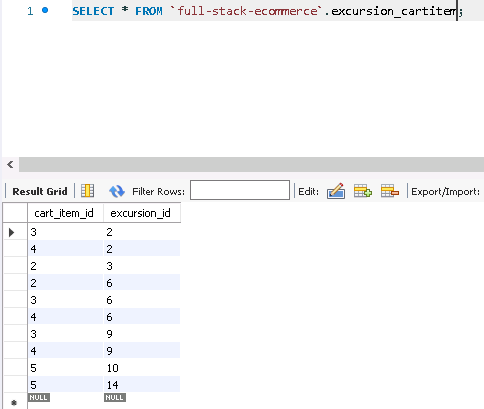This screenshot has height=409, width=484.
Task: Select cart_item_id 3 where excursion_id is 2
Action: 65,232
